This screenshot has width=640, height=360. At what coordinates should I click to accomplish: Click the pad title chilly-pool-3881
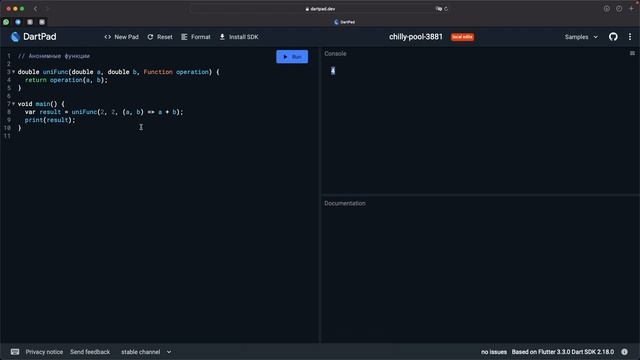[416, 37]
